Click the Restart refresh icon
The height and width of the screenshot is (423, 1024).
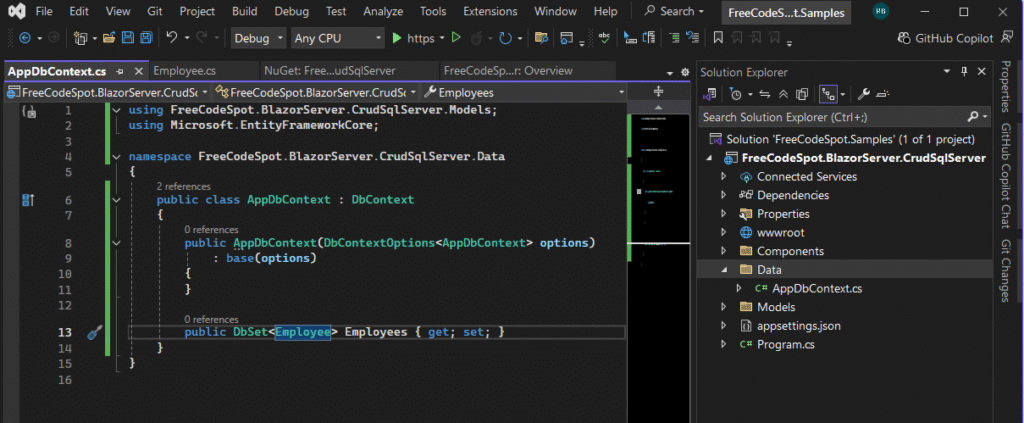pos(505,39)
